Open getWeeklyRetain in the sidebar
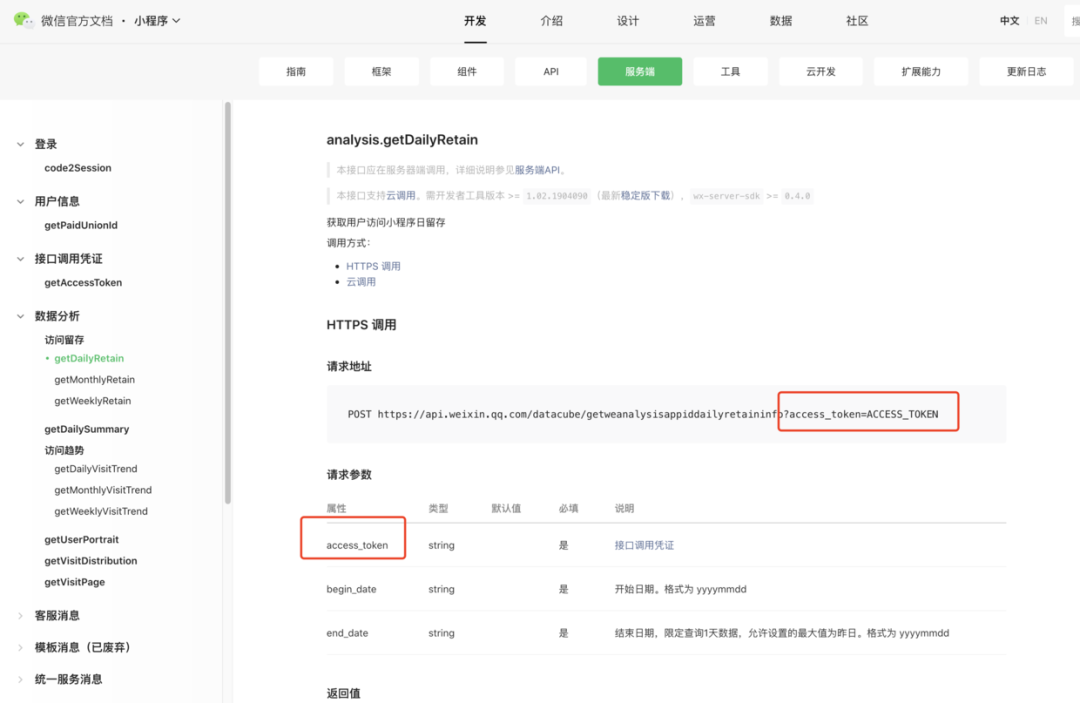The width and height of the screenshot is (1080, 703). tap(92, 401)
